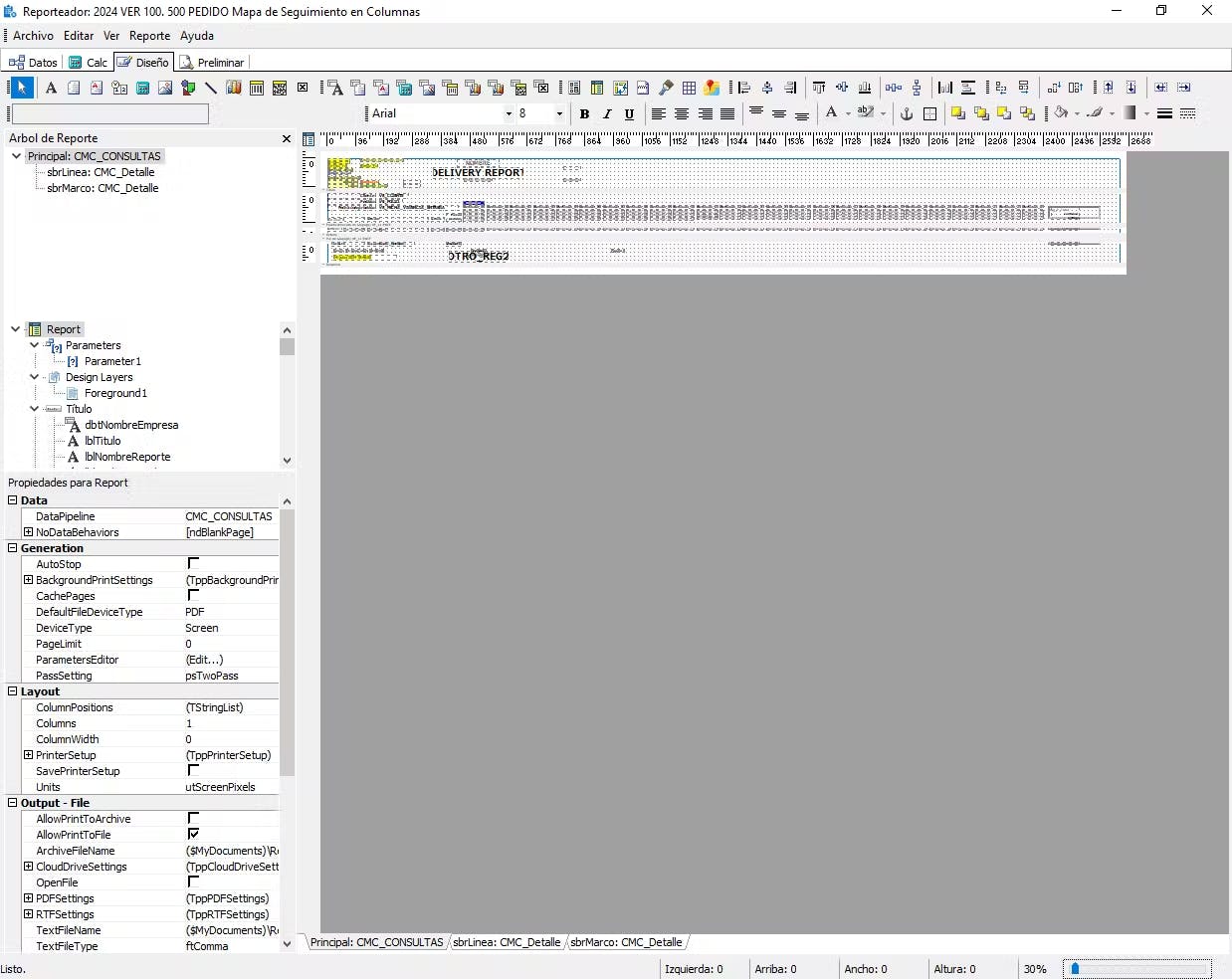
Task: Click the 30% zoom slider
Action: coord(1136,969)
